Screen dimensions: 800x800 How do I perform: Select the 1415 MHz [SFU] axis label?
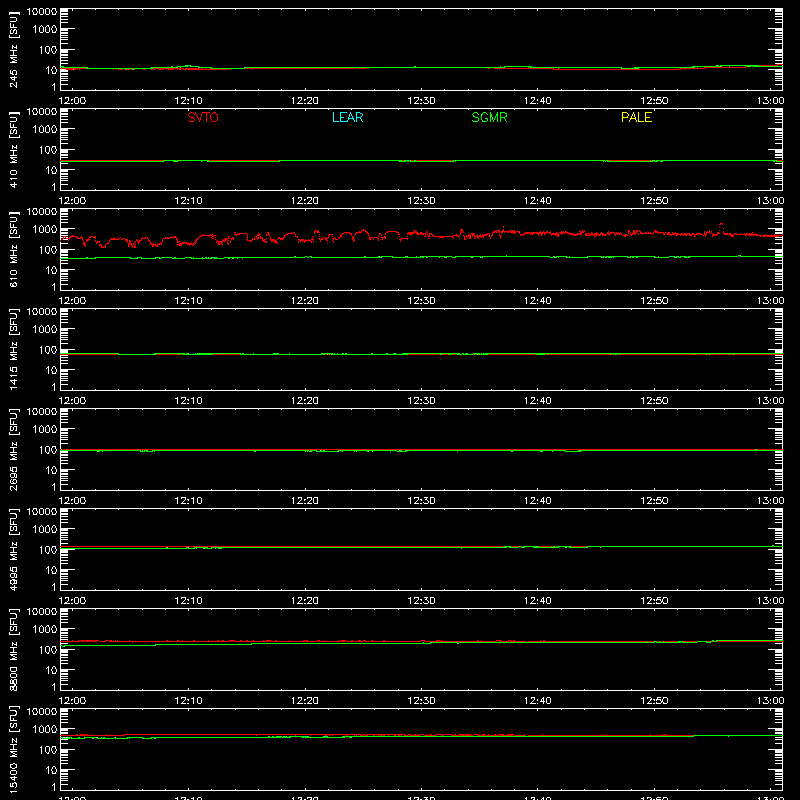[14, 349]
